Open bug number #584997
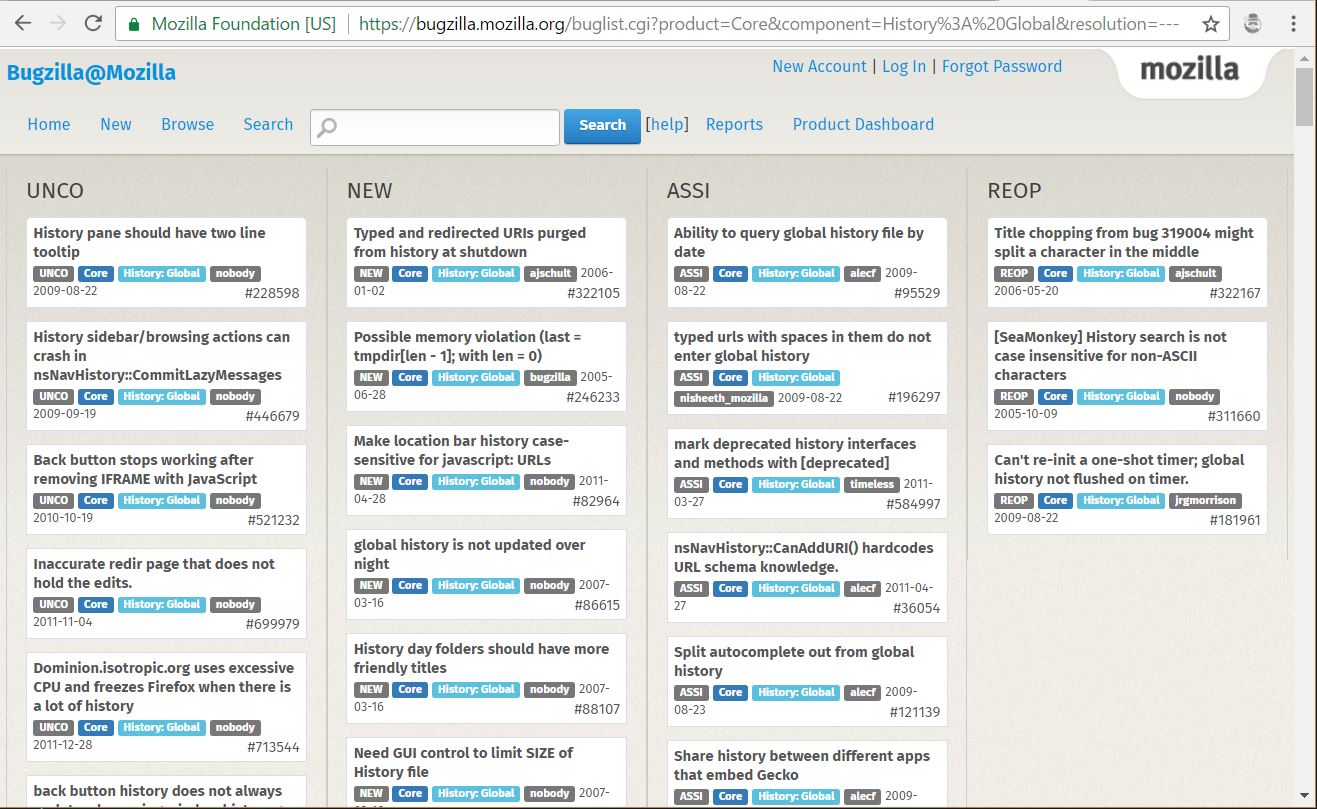 click(913, 504)
